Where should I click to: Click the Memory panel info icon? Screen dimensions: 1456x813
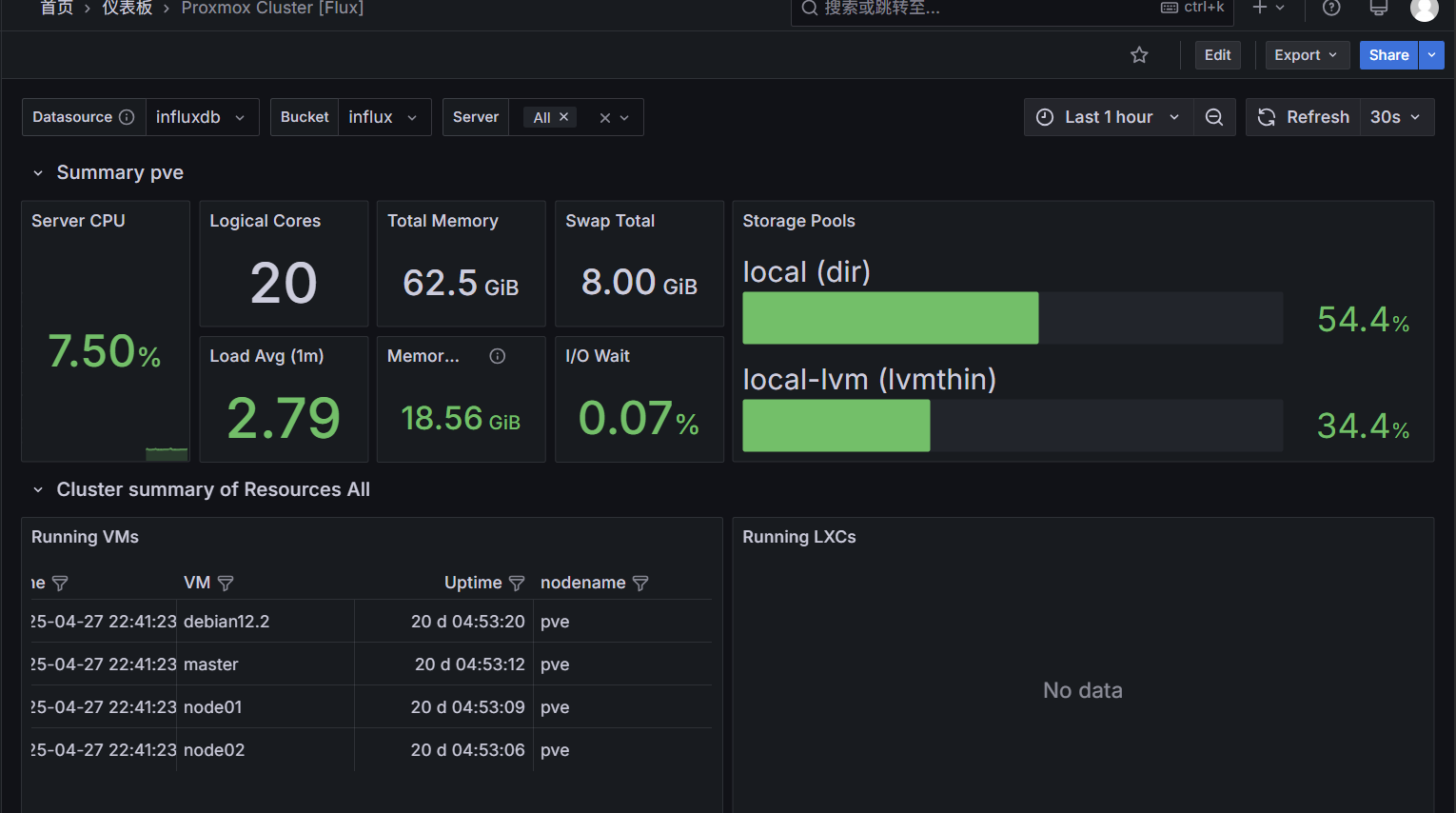(497, 356)
